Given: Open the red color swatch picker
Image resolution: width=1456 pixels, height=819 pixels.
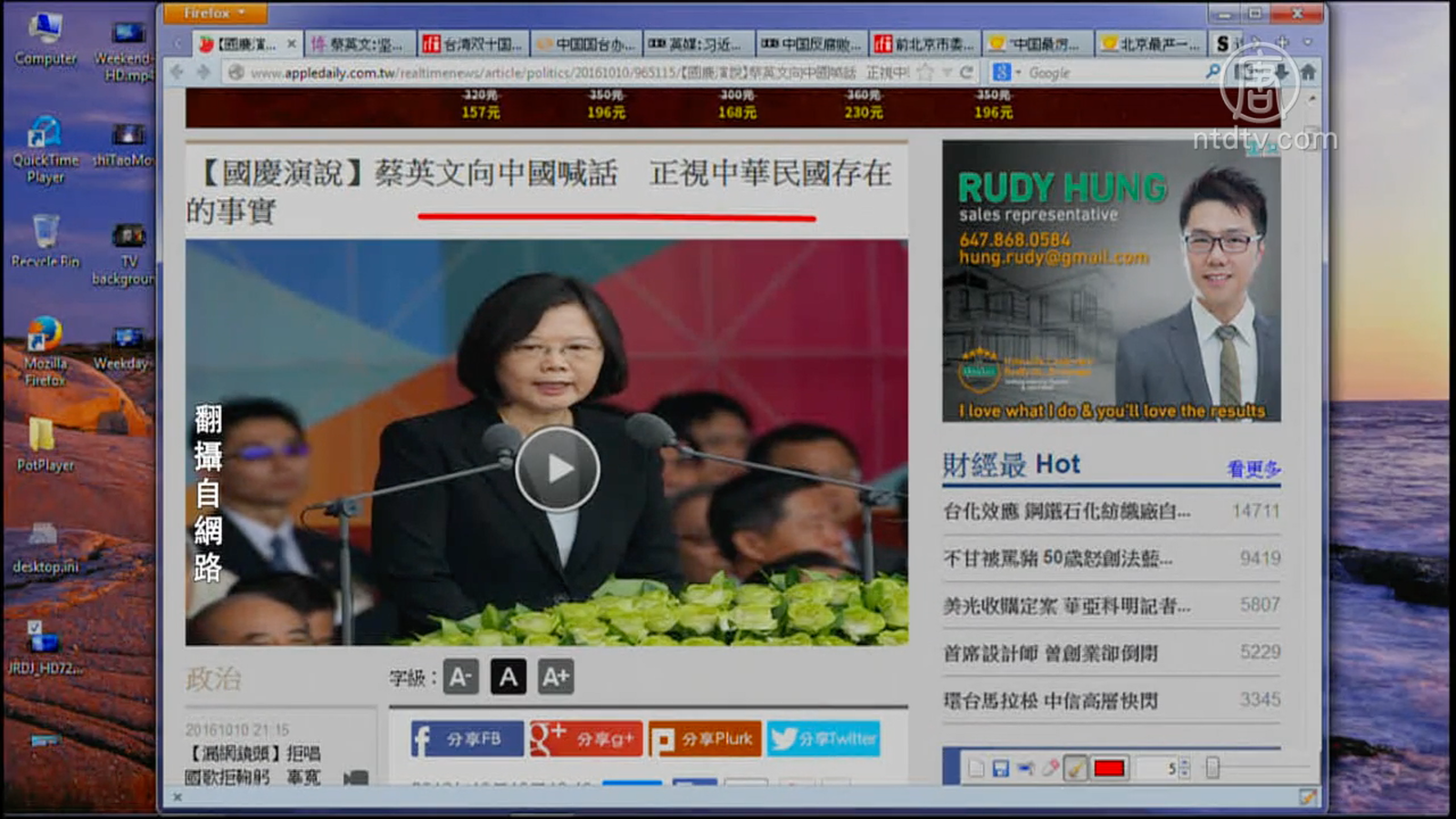Looking at the screenshot, I should (x=1108, y=768).
